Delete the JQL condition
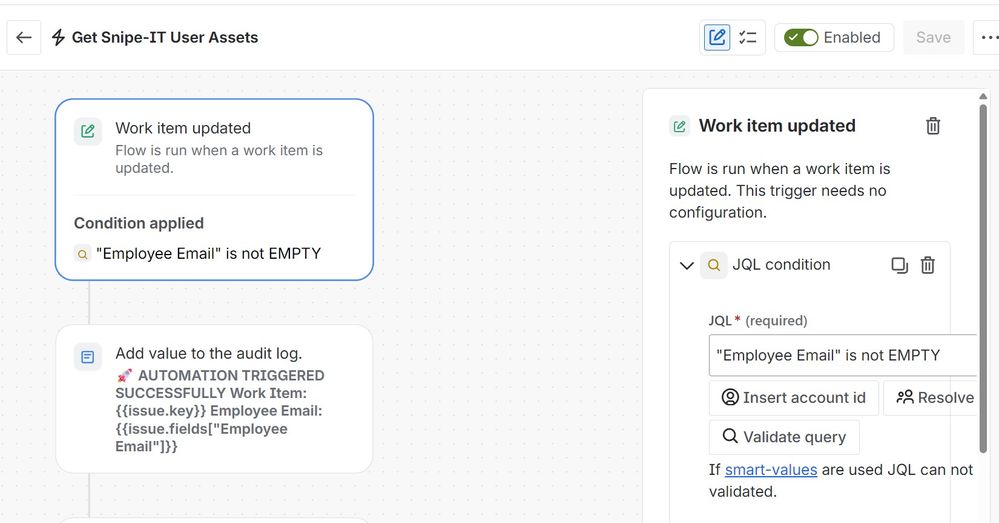This screenshot has height=523, width=999. tap(928, 265)
